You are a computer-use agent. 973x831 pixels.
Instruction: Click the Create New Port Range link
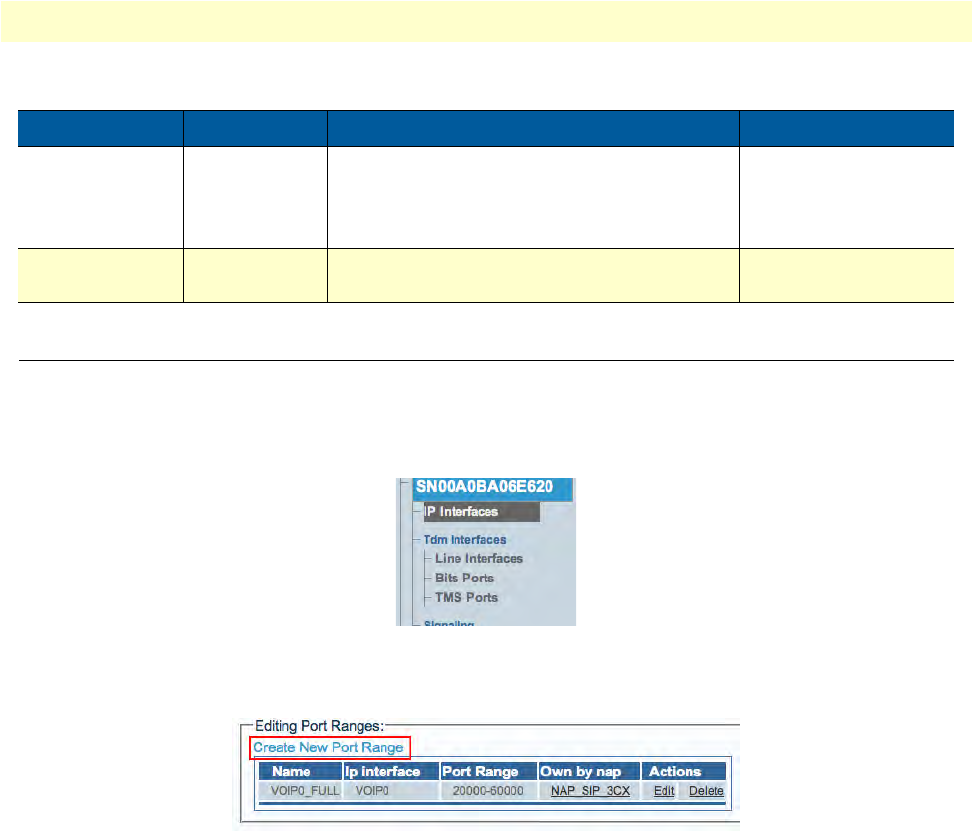coord(328,747)
